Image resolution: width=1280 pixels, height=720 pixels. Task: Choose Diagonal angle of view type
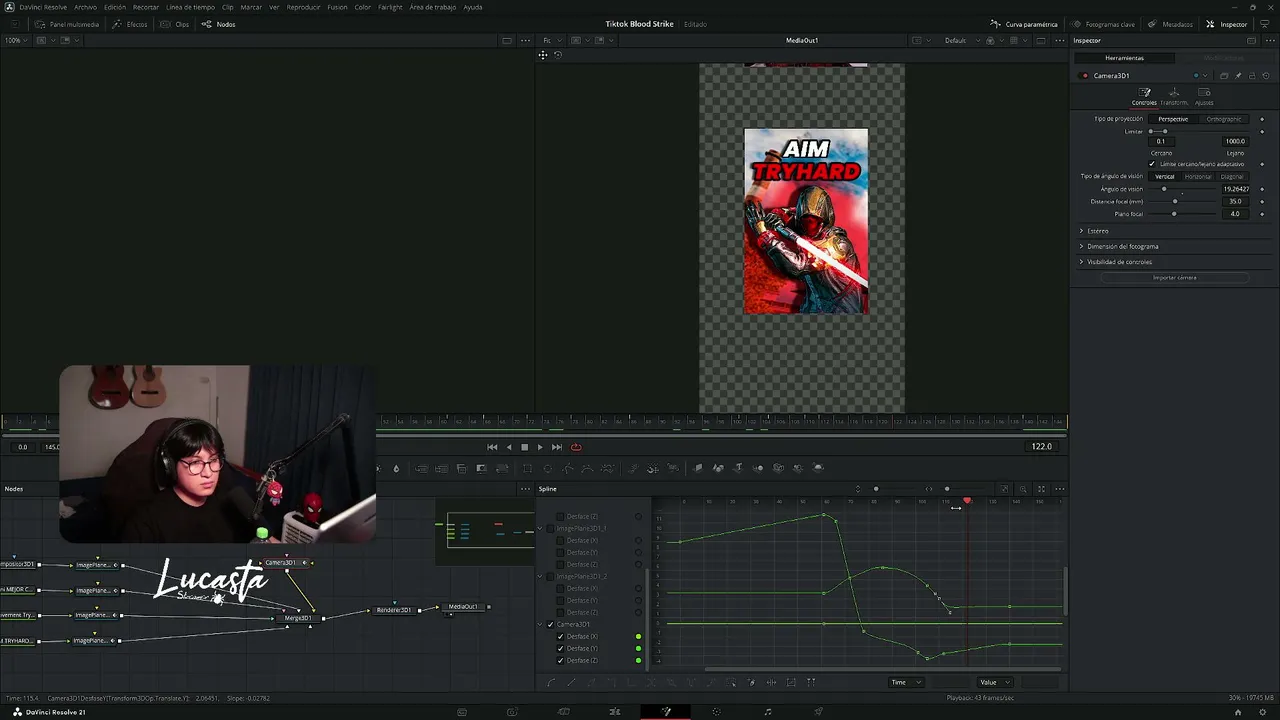(x=1232, y=177)
